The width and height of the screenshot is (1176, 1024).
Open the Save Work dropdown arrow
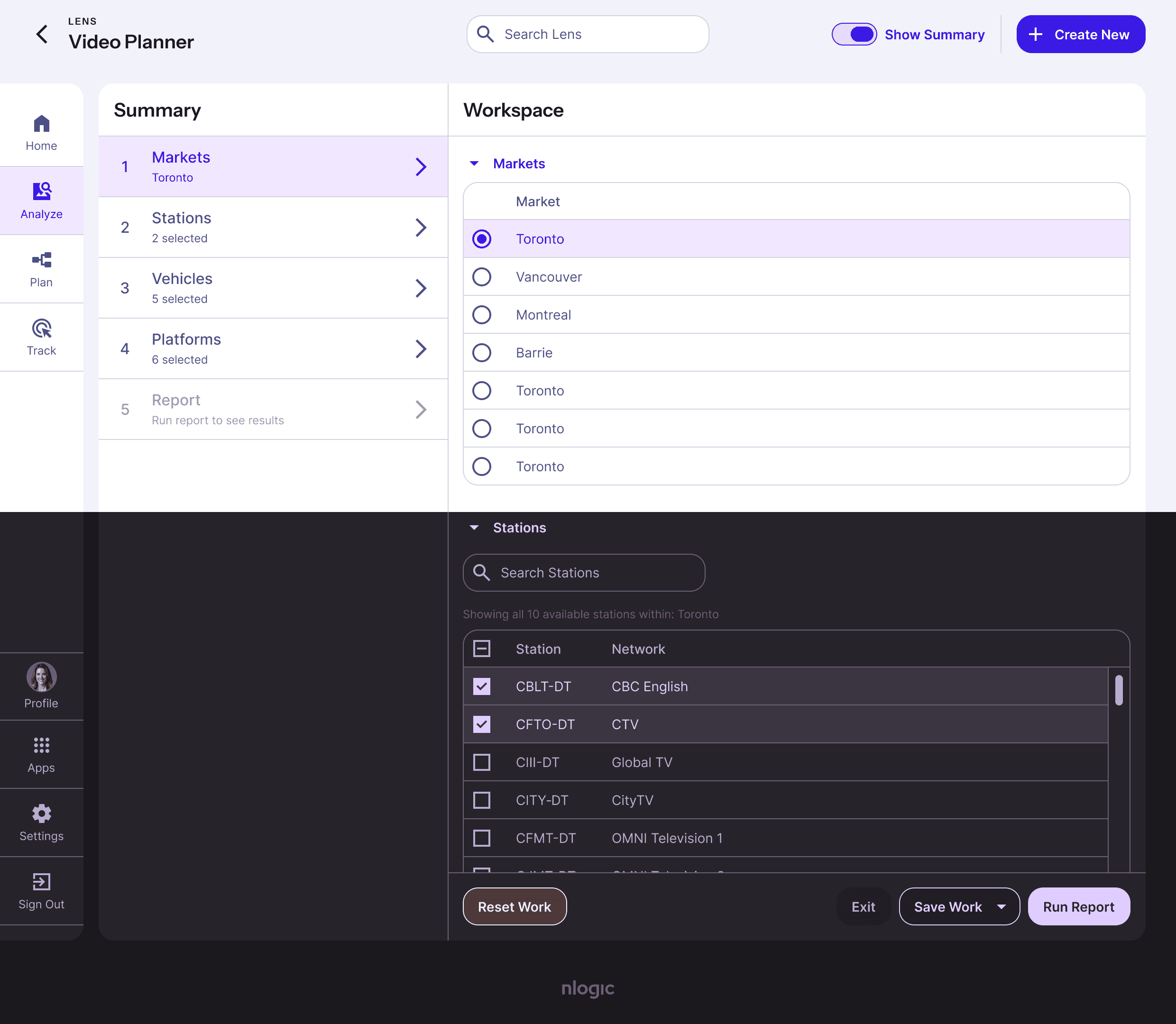(x=1001, y=907)
